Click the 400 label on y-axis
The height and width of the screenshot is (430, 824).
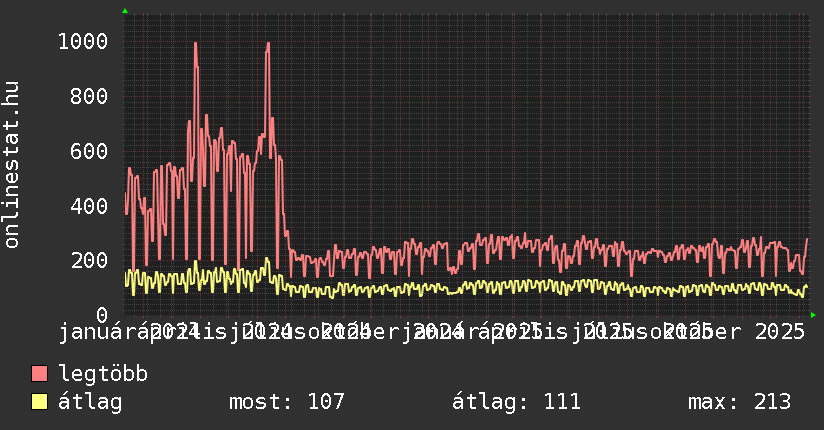90,206
